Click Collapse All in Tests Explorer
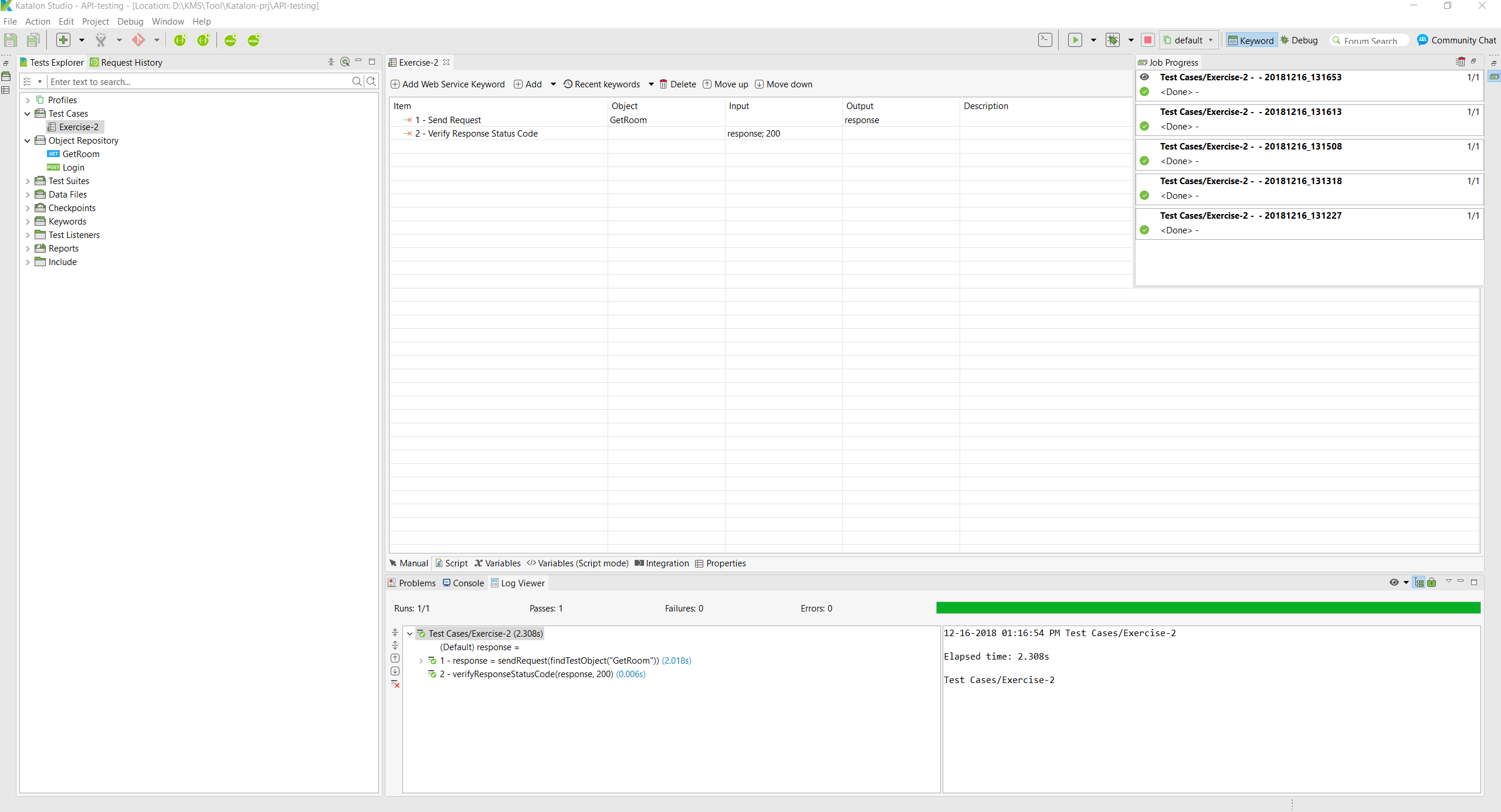Viewport: 1501px width, 812px height. point(331,62)
